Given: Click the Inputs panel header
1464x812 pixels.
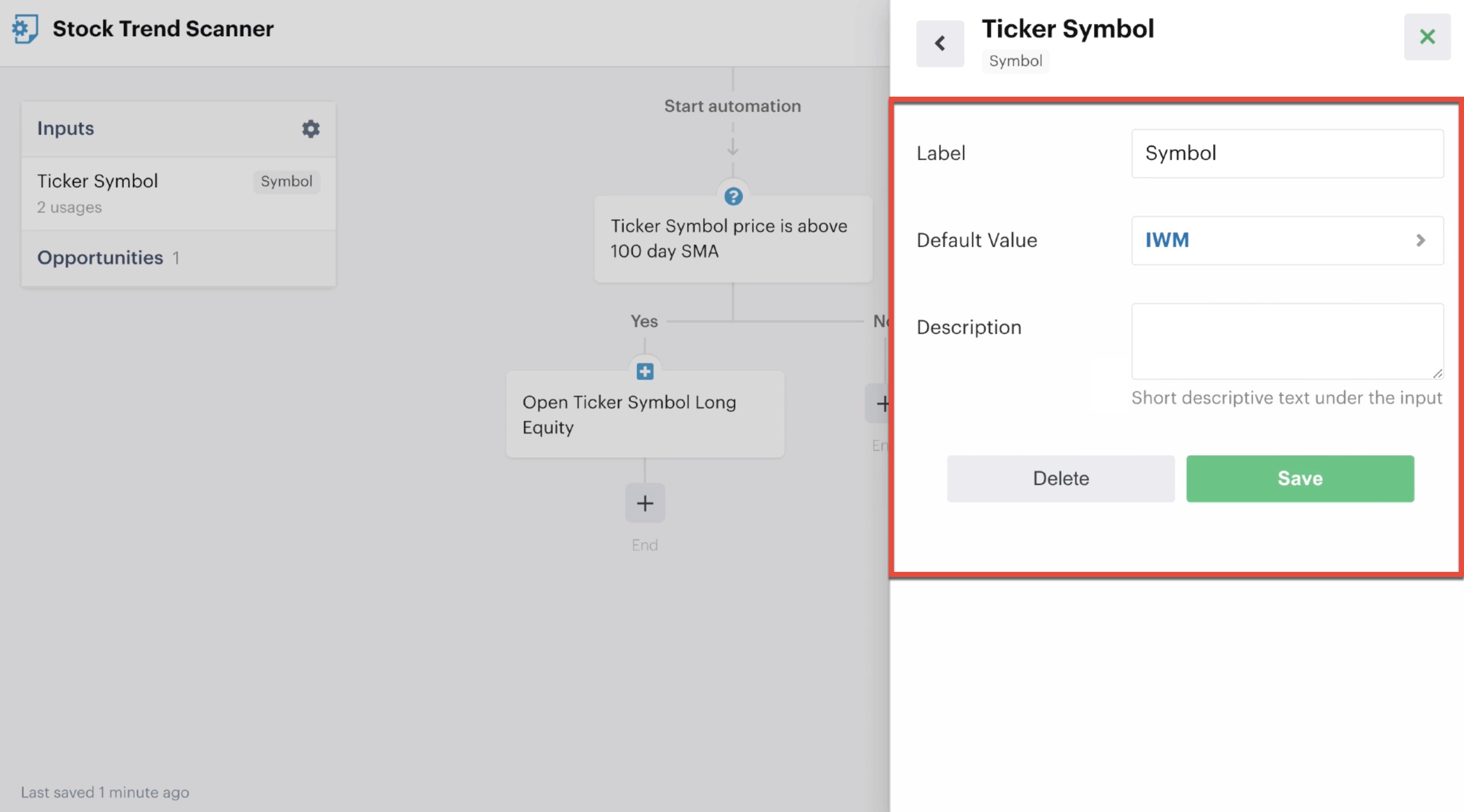Looking at the screenshot, I should point(179,129).
